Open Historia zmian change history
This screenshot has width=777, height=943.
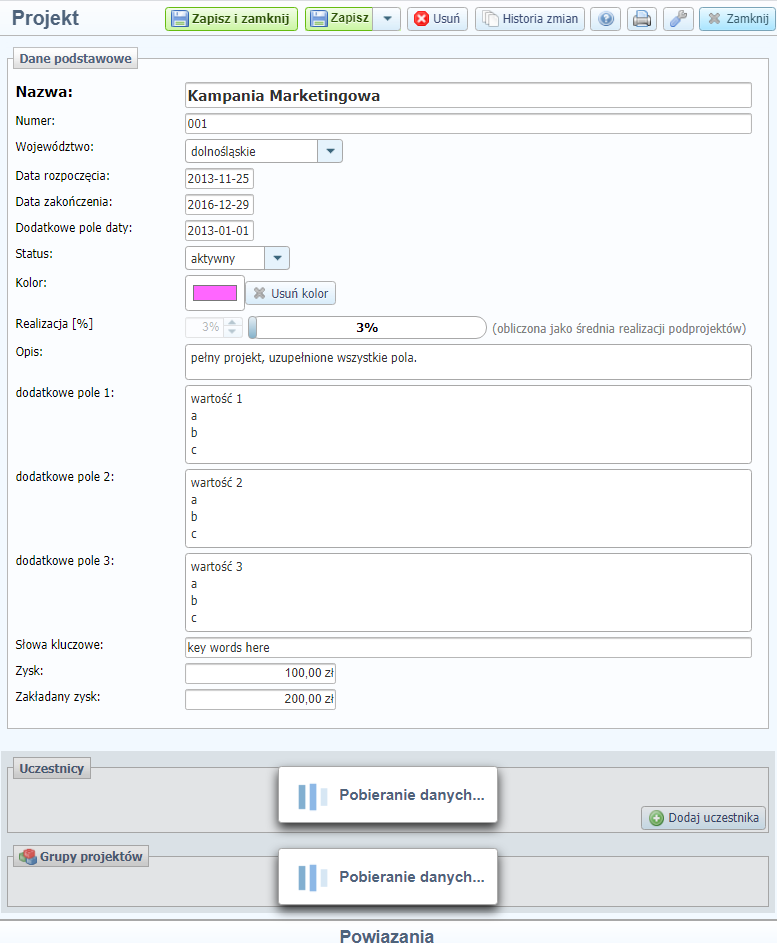[529, 19]
